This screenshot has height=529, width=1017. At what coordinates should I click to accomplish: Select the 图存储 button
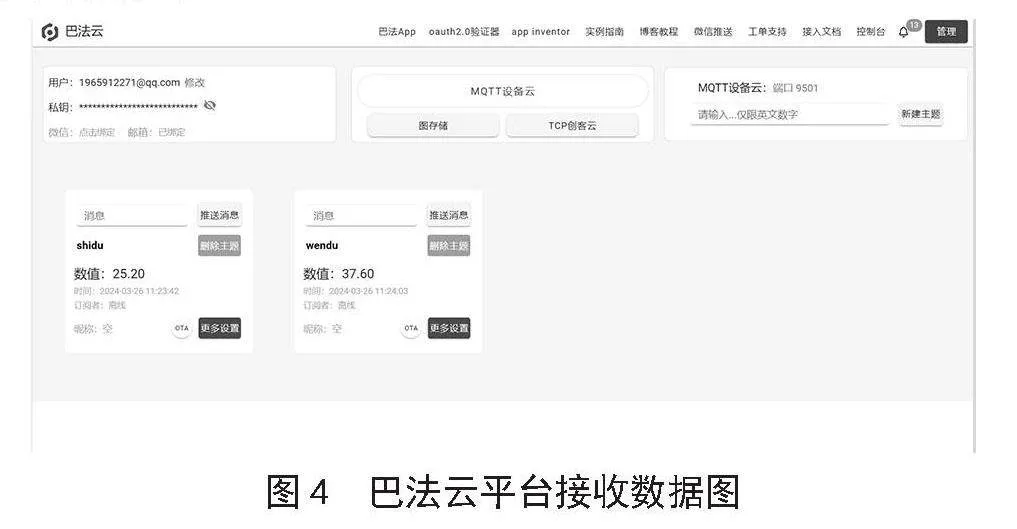[x=433, y=126]
